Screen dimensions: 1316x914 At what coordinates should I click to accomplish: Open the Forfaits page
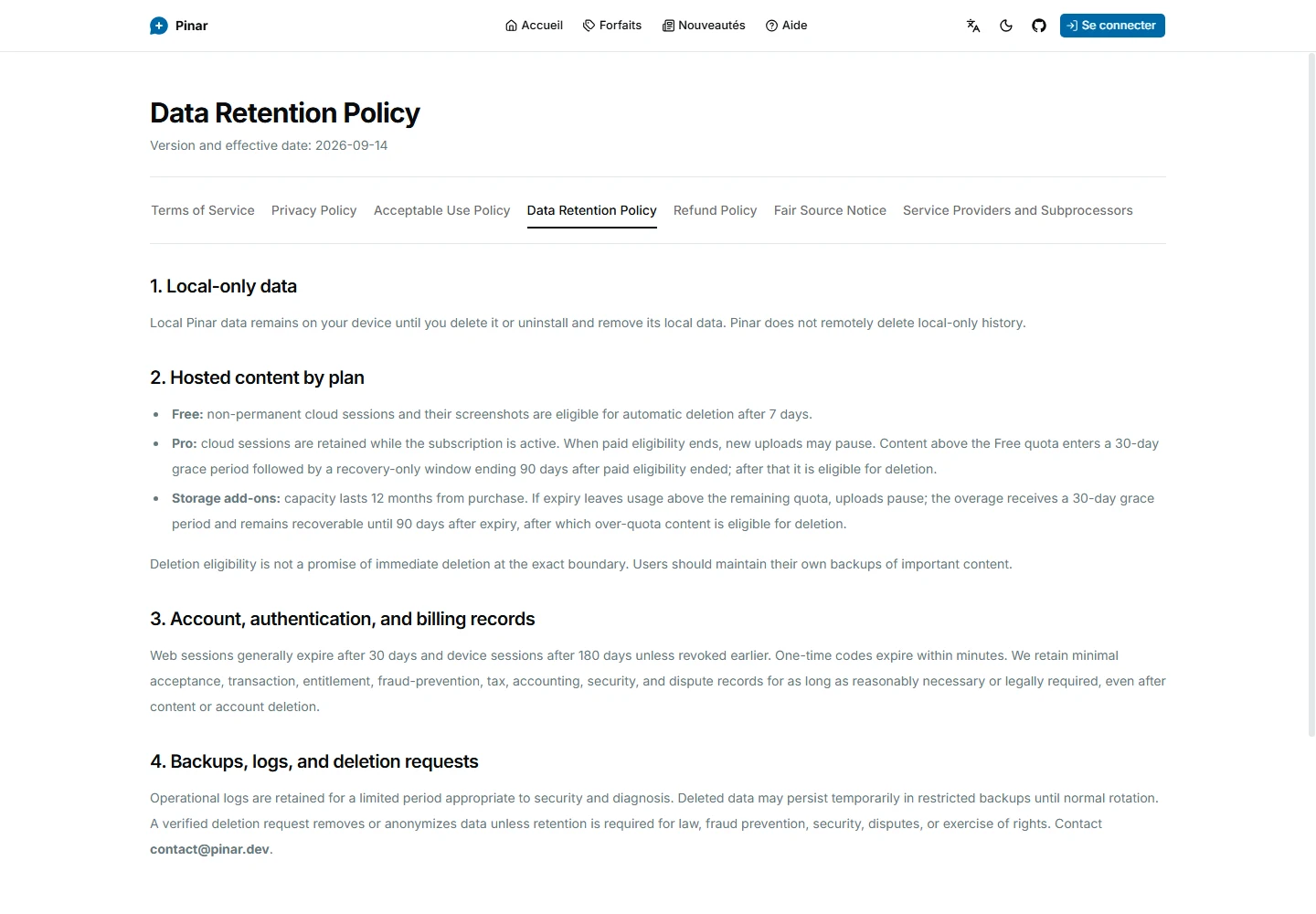click(612, 26)
